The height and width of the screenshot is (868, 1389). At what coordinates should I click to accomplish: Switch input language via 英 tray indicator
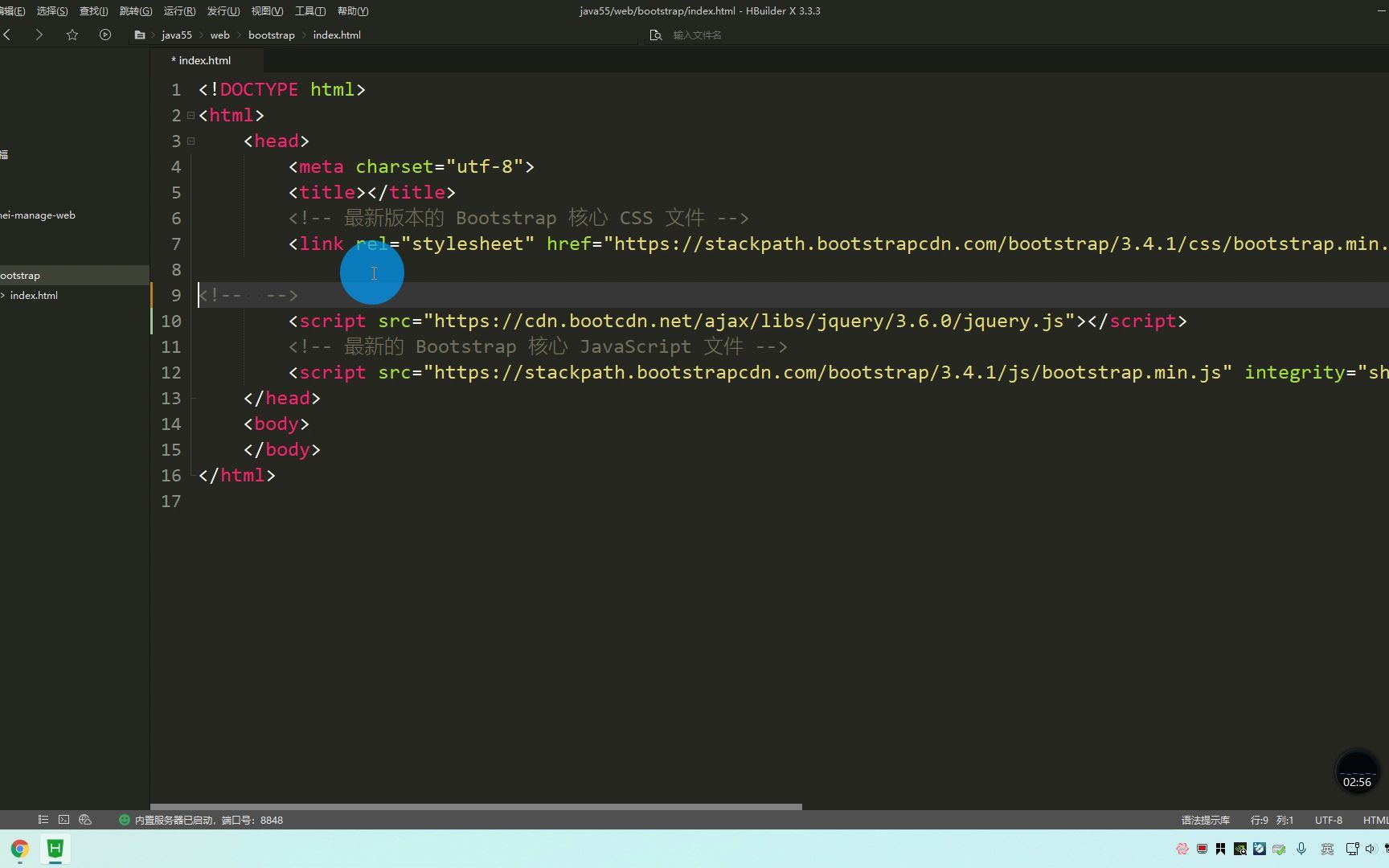point(1326,850)
